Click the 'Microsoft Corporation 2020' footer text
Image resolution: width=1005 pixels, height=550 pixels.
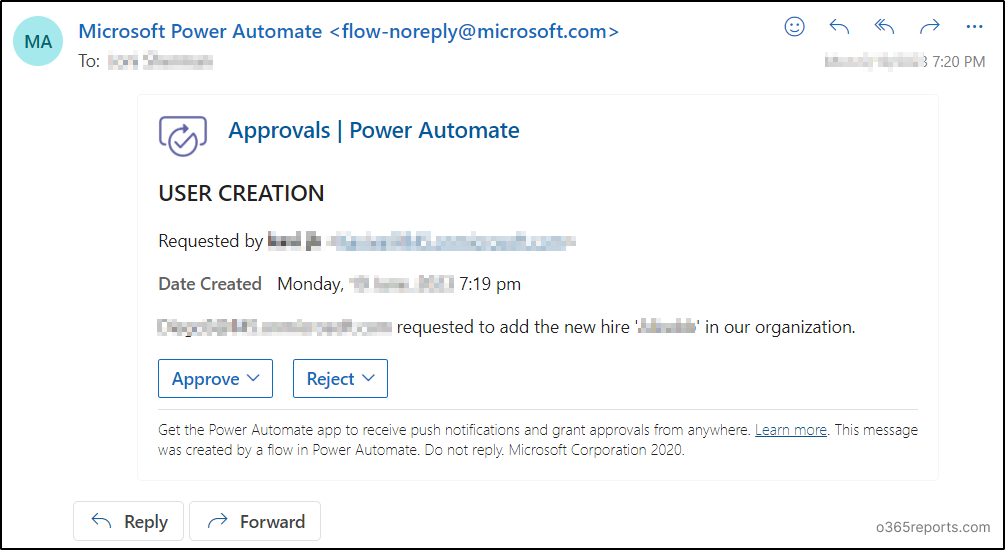(x=596, y=450)
